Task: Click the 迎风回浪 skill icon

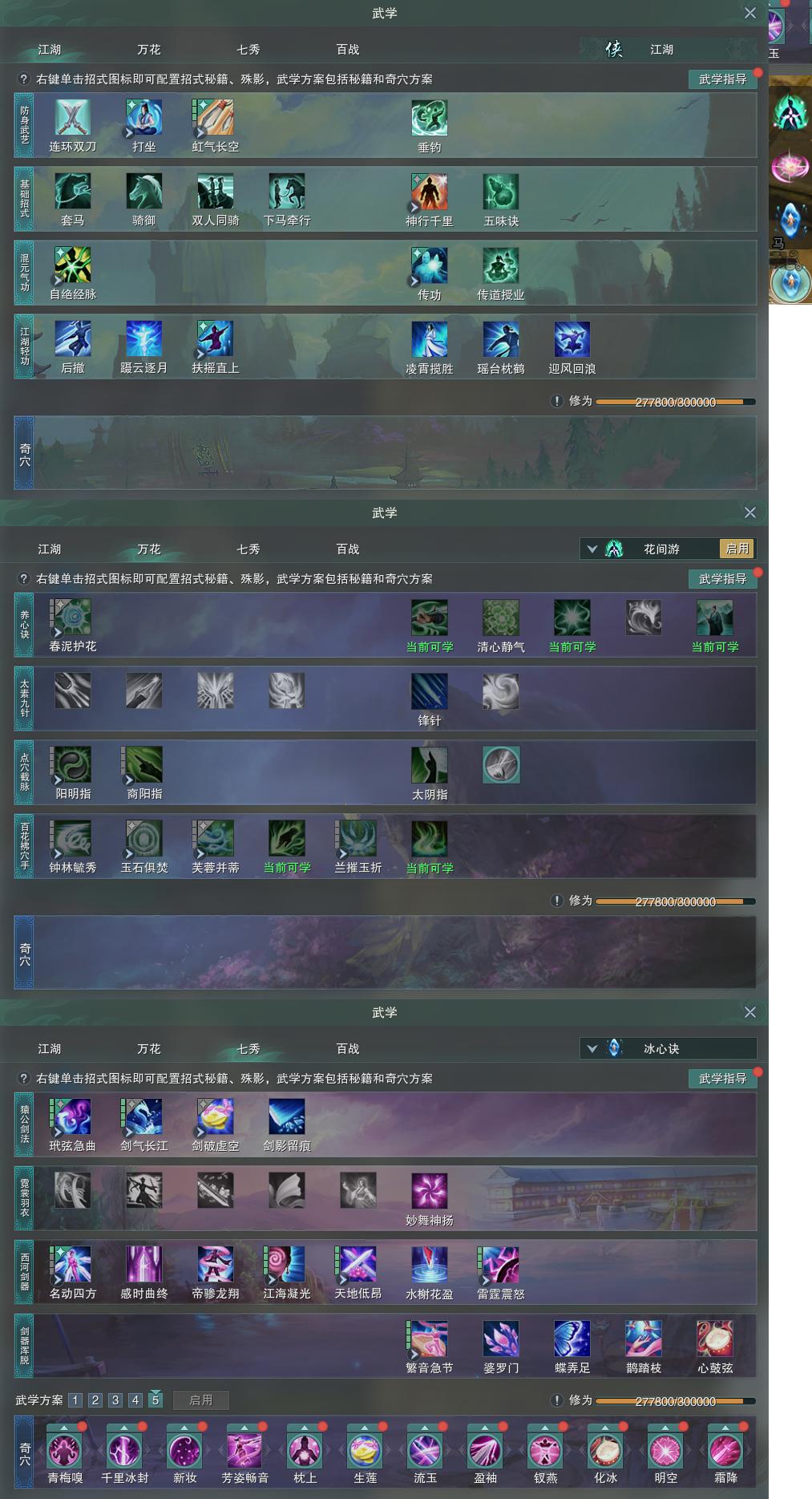Action: pos(572,339)
